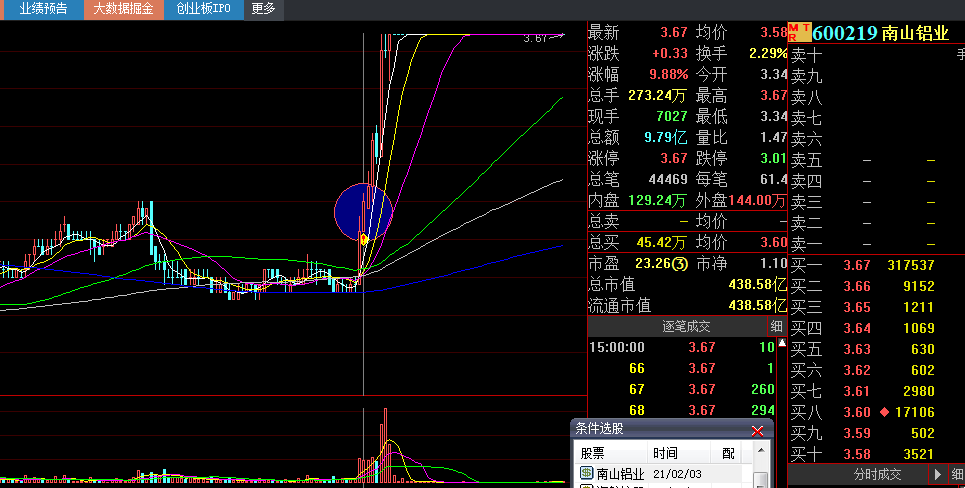Close the 条件选股 popup window

(758, 431)
